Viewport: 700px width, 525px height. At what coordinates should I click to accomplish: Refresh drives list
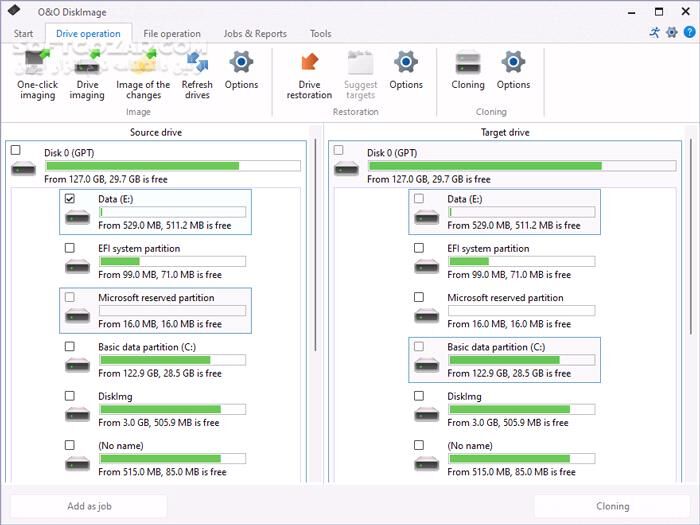pos(197,75)
